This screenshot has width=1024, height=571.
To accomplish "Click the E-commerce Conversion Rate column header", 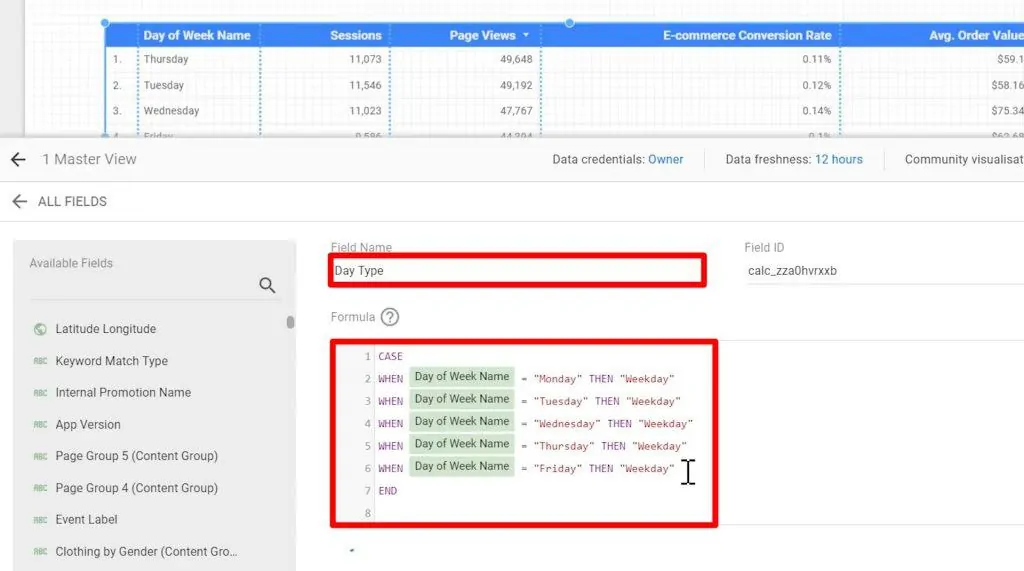I will [x=746, y=35].
